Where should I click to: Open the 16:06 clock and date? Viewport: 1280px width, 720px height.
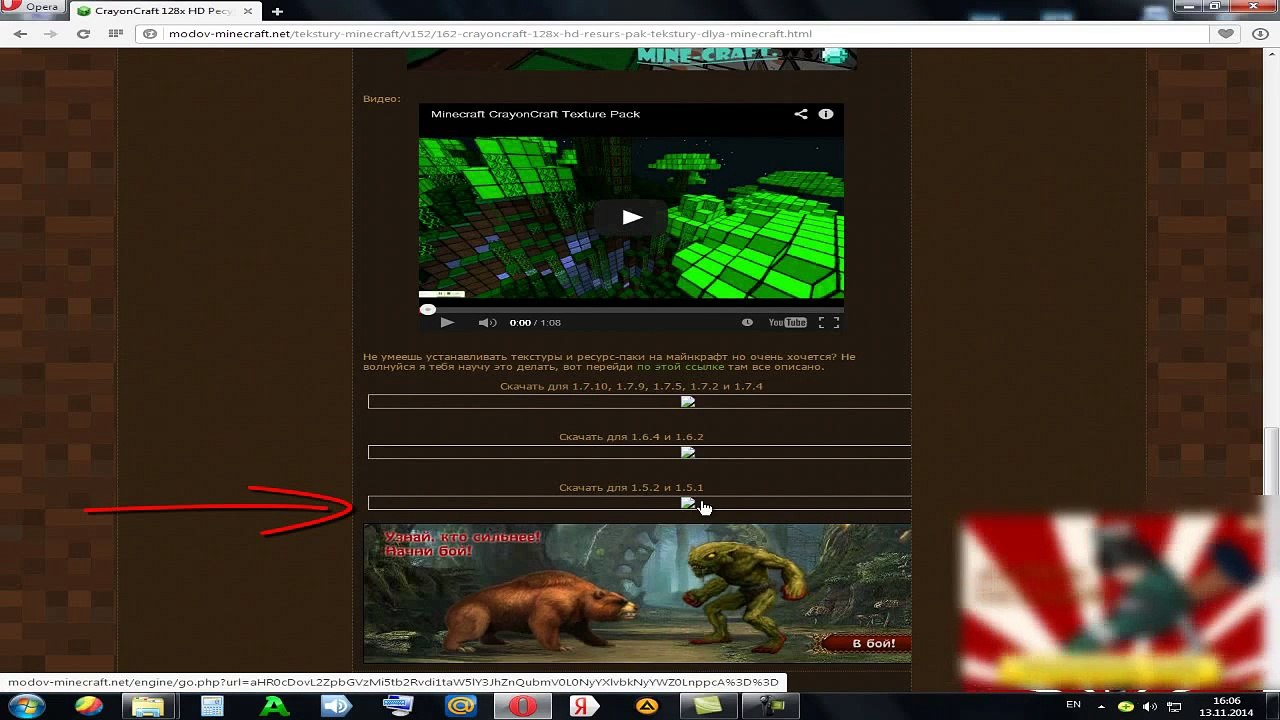tap(1227, 706)
